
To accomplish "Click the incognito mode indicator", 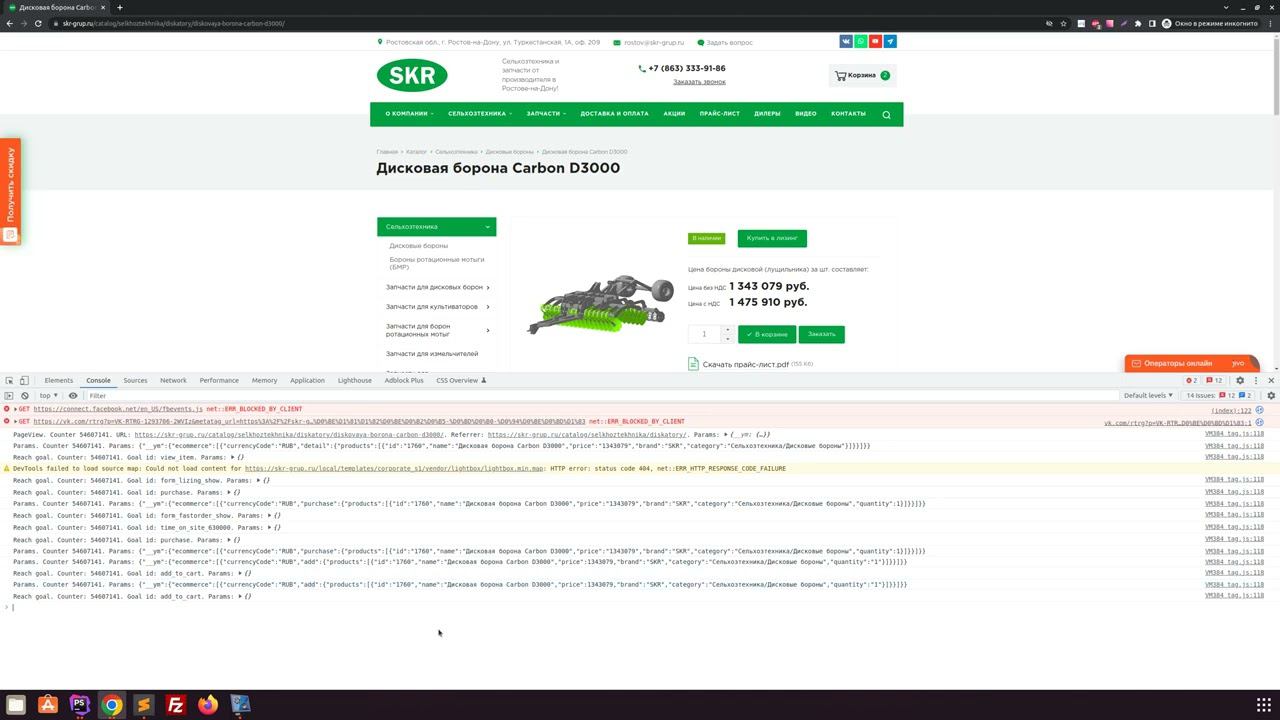I will tap(1208, 23).
